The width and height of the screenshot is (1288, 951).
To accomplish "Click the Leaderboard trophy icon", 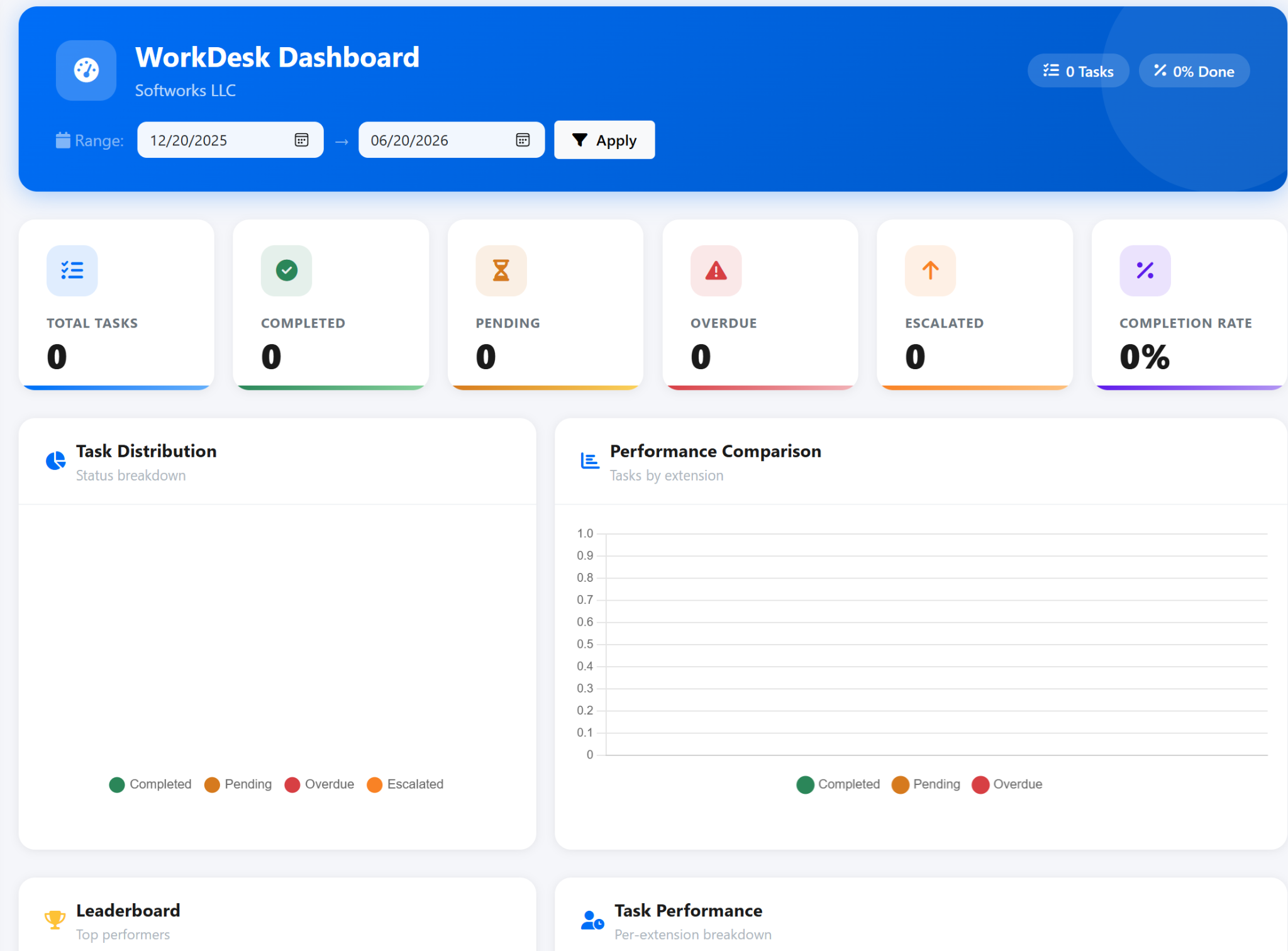I will pos(55,920).
